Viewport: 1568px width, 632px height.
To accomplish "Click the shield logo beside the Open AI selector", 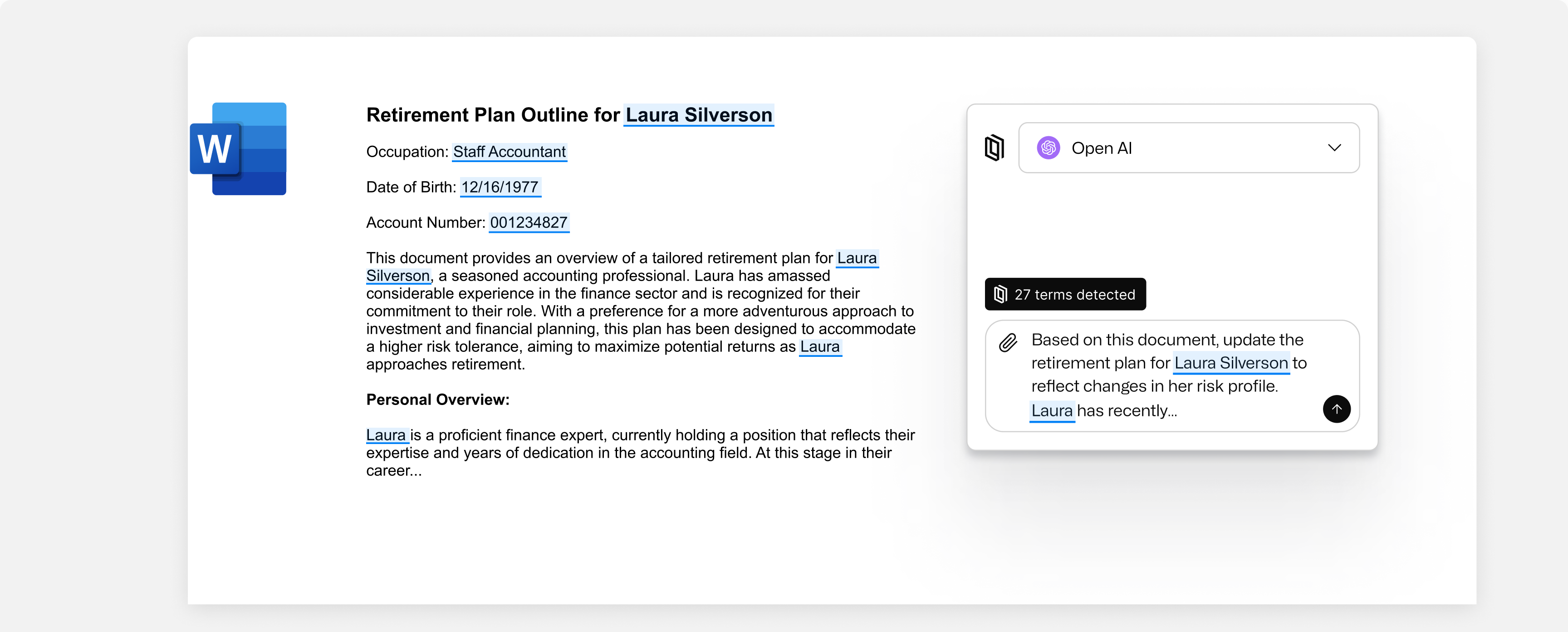I will point(994,148).
